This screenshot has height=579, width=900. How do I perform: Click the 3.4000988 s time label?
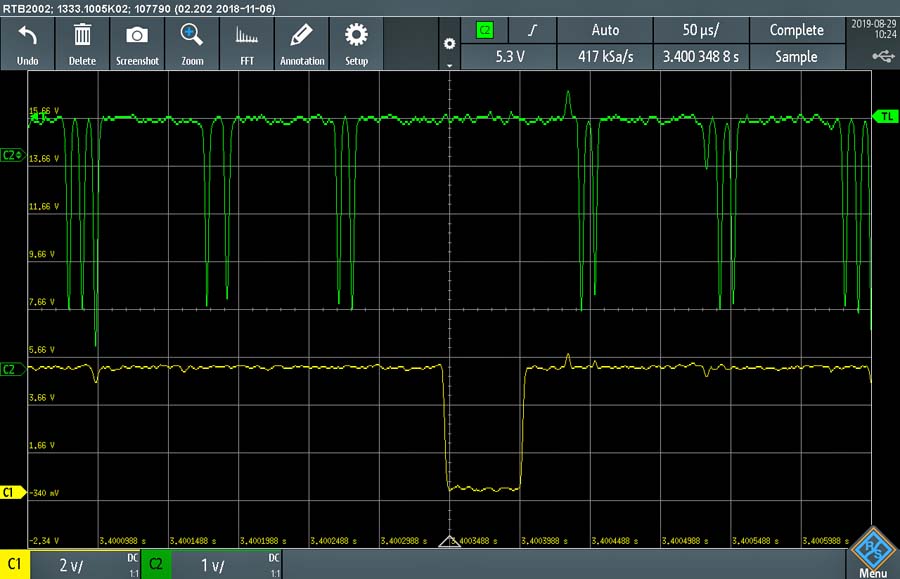tap(123, 541)
